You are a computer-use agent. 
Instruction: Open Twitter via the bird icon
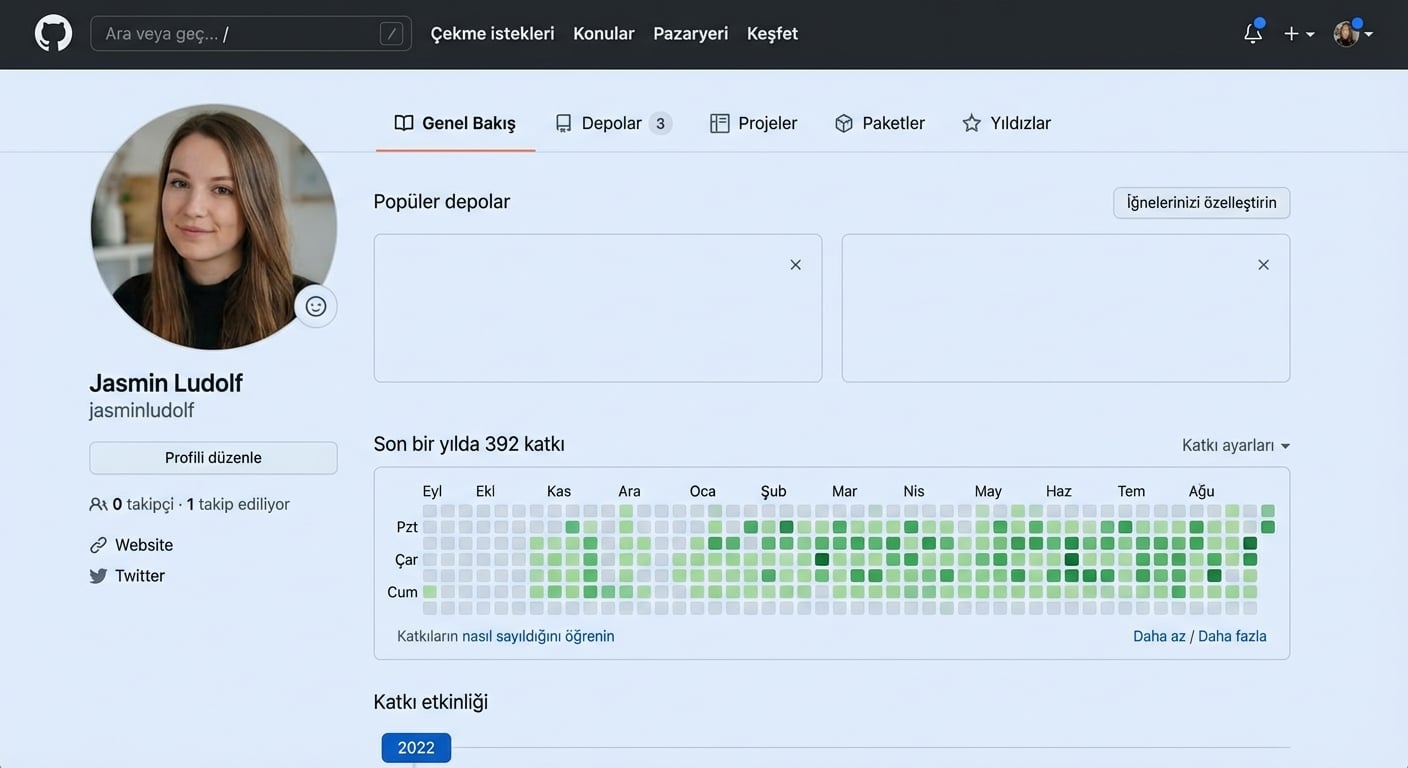click(x=97, y=576)
